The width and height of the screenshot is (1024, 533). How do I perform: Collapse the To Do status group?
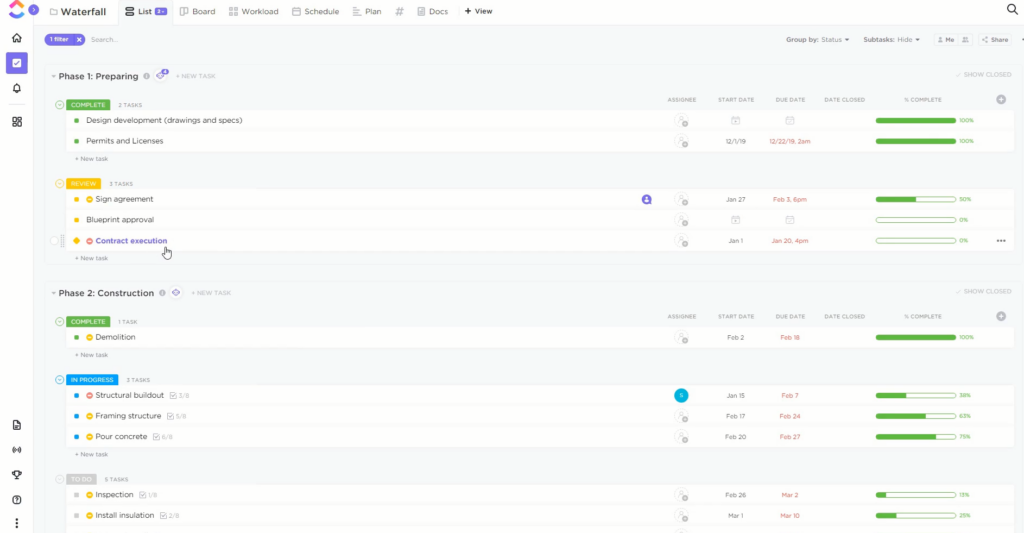[x=59, y=479]
